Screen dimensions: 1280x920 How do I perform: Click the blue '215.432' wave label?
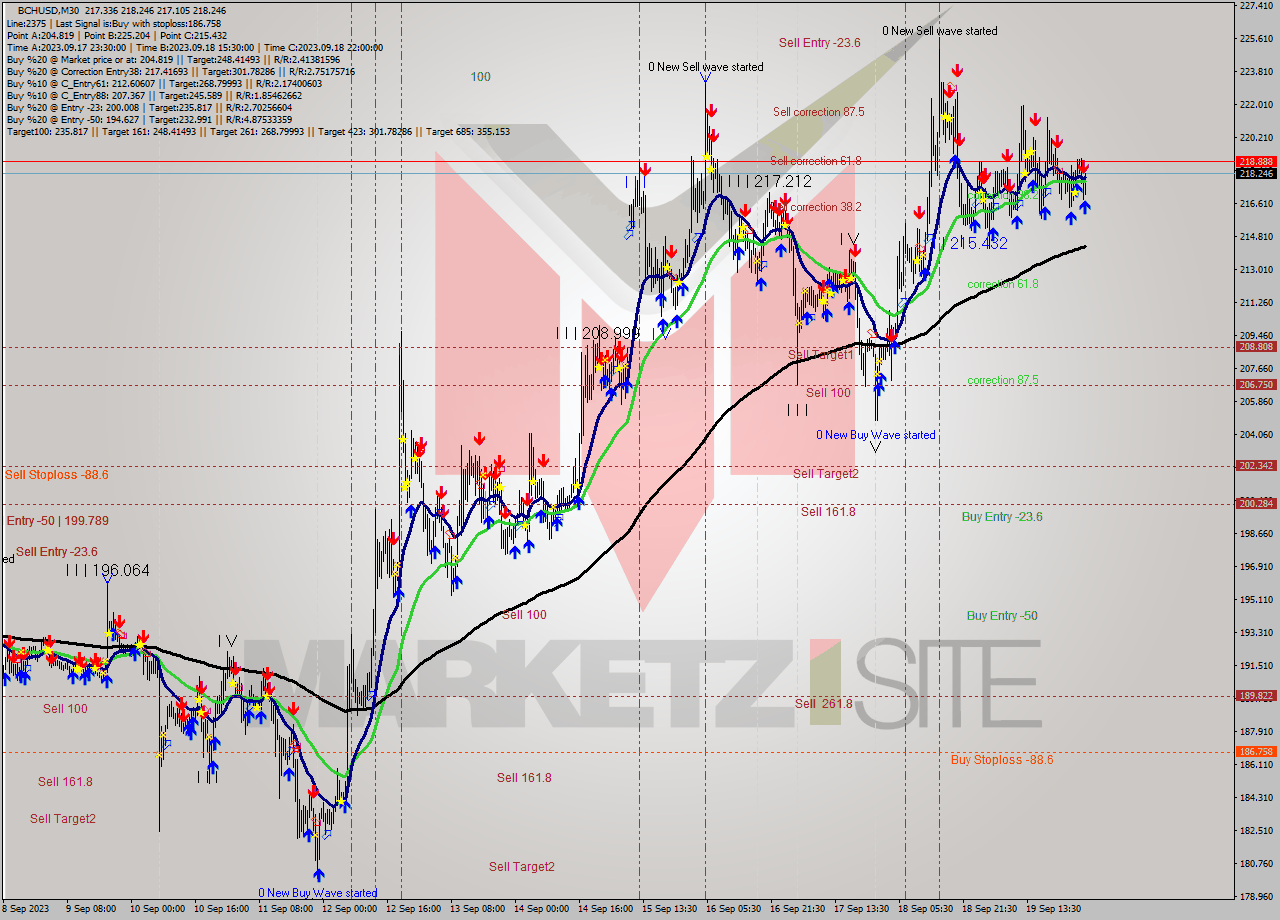(x=979, y=243)
